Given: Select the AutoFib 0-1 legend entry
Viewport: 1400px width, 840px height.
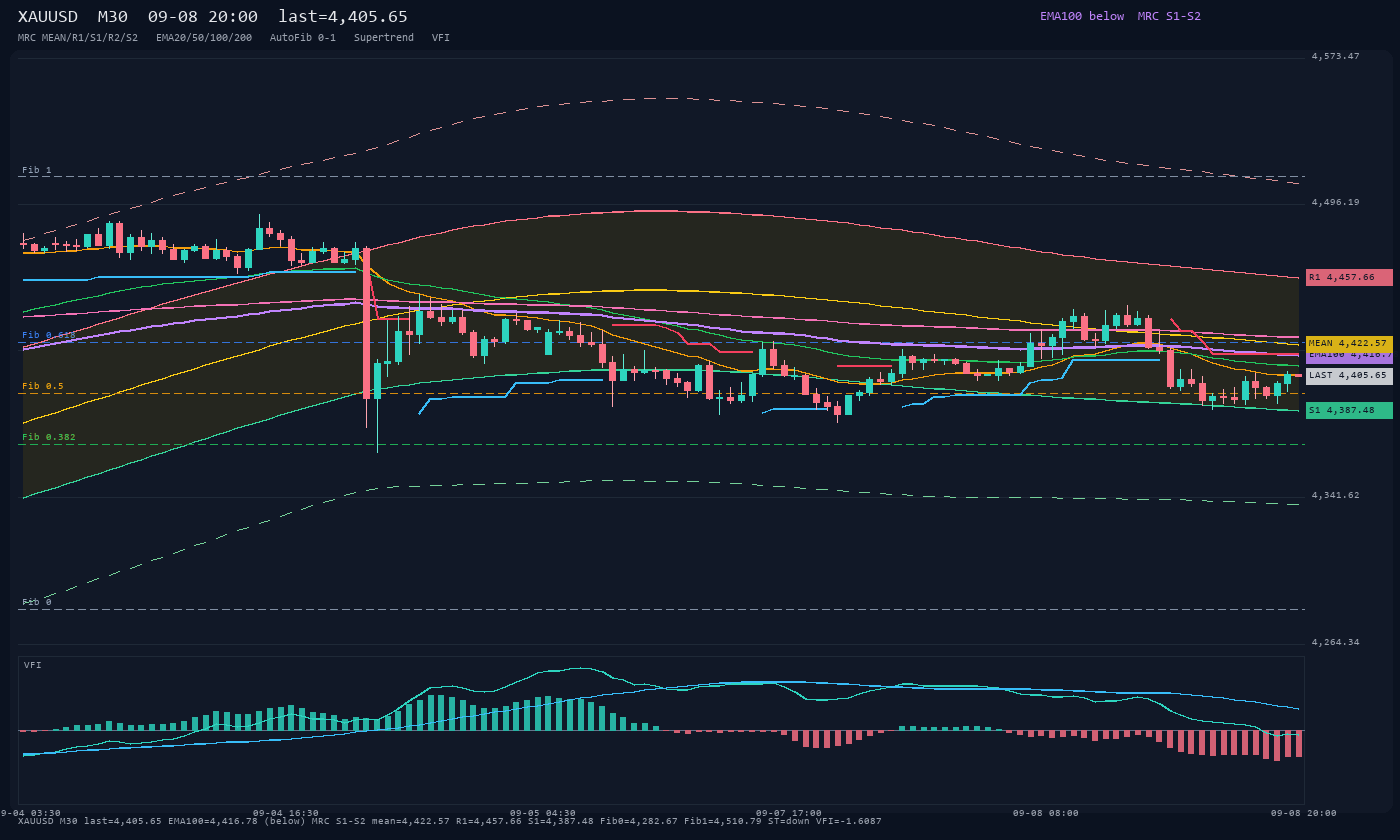Looking at the screenshot, I should coord(303,38).
